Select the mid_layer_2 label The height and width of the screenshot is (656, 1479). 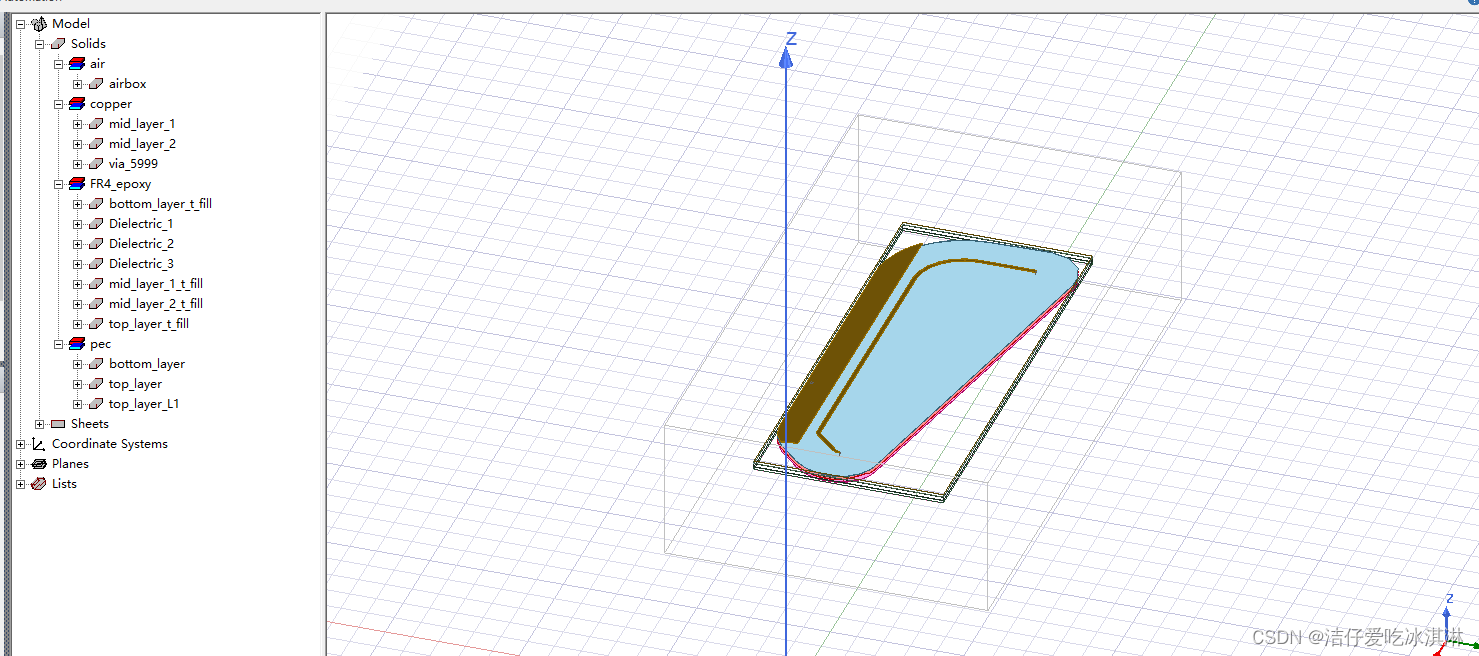pos(142,144)
